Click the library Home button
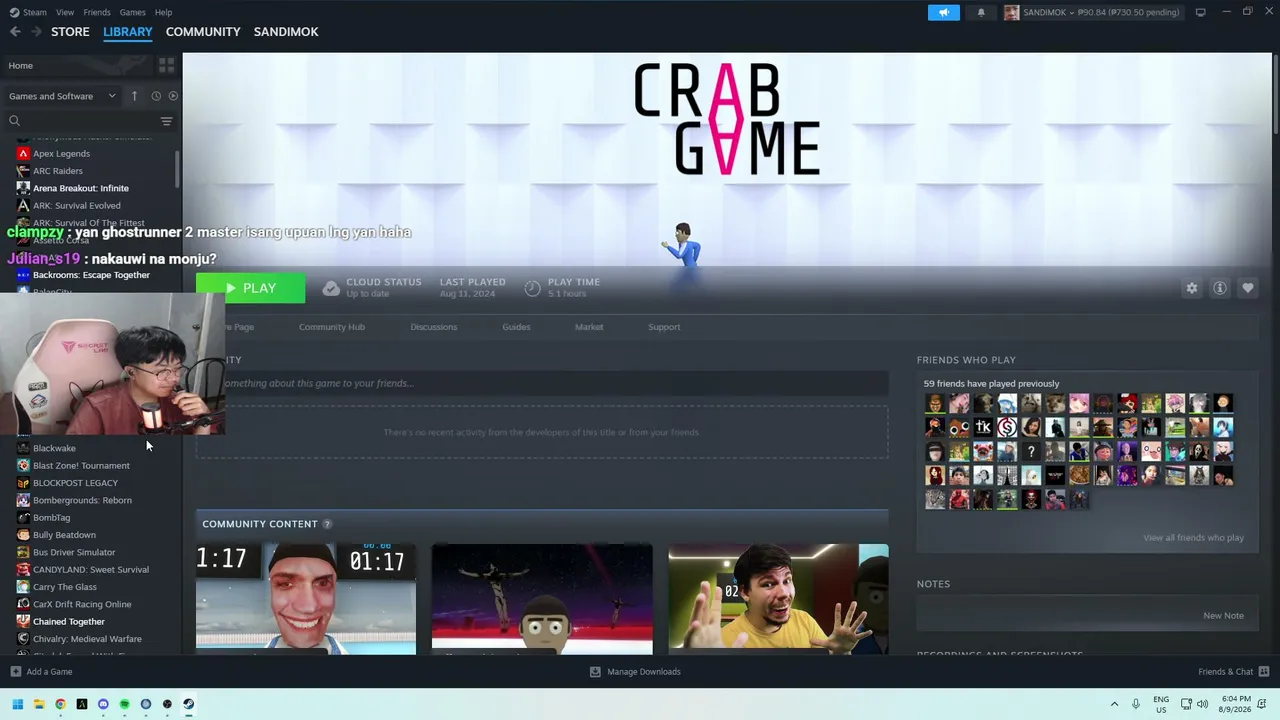1280x720 pixels. 78,65
